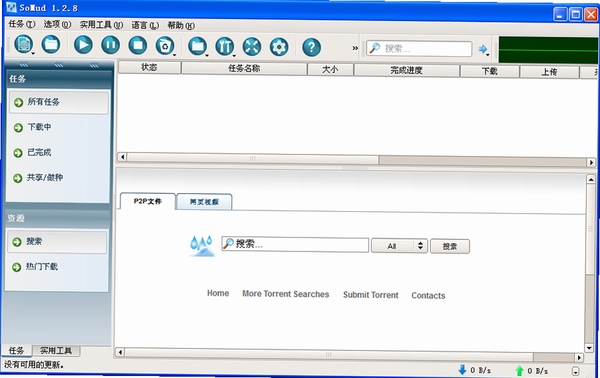Open the Contacts link
The width and height of the screenshot is (600, 378).
428,296
